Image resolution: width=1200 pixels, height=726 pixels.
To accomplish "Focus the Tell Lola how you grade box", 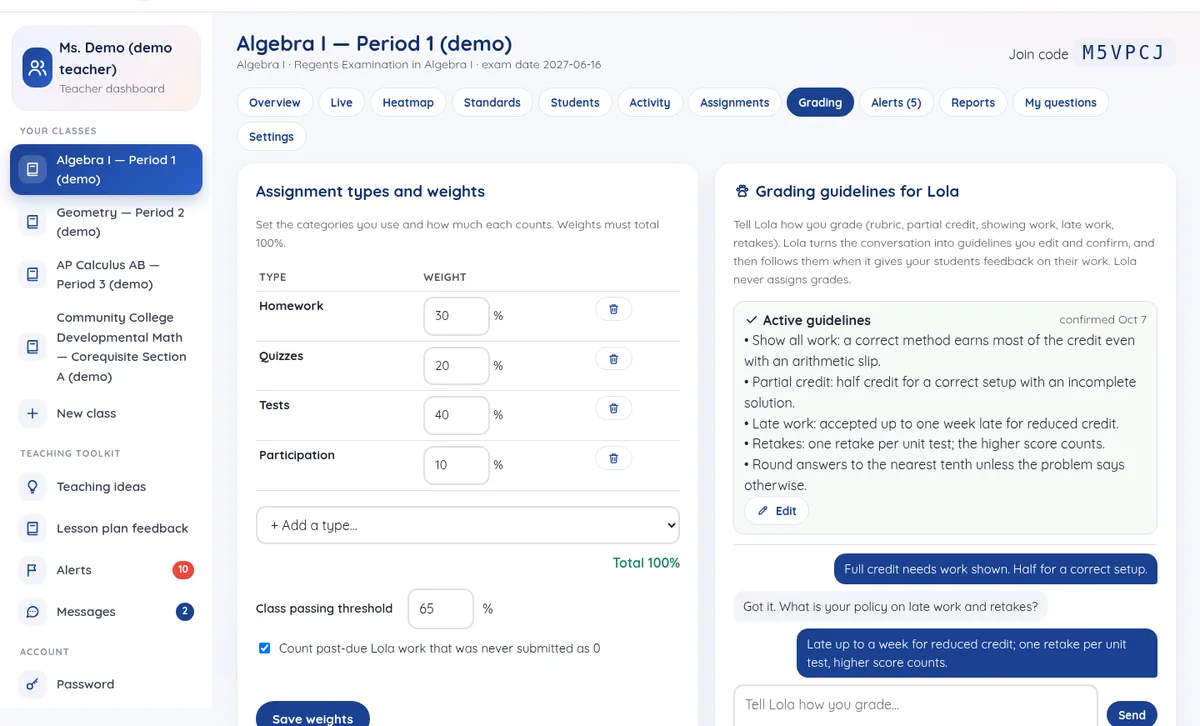I will (915, 705).
